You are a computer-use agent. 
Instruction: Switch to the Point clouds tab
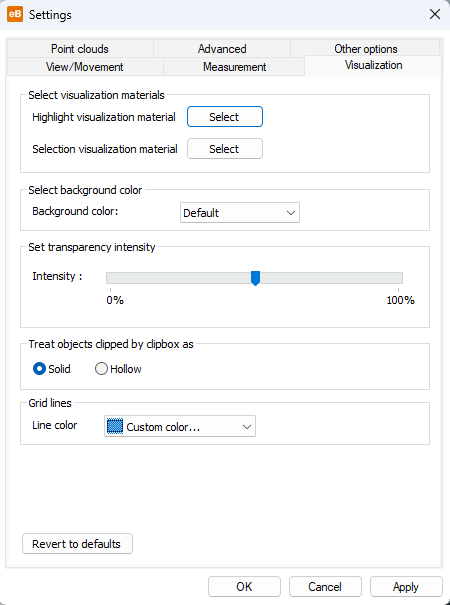pos(80,49)
